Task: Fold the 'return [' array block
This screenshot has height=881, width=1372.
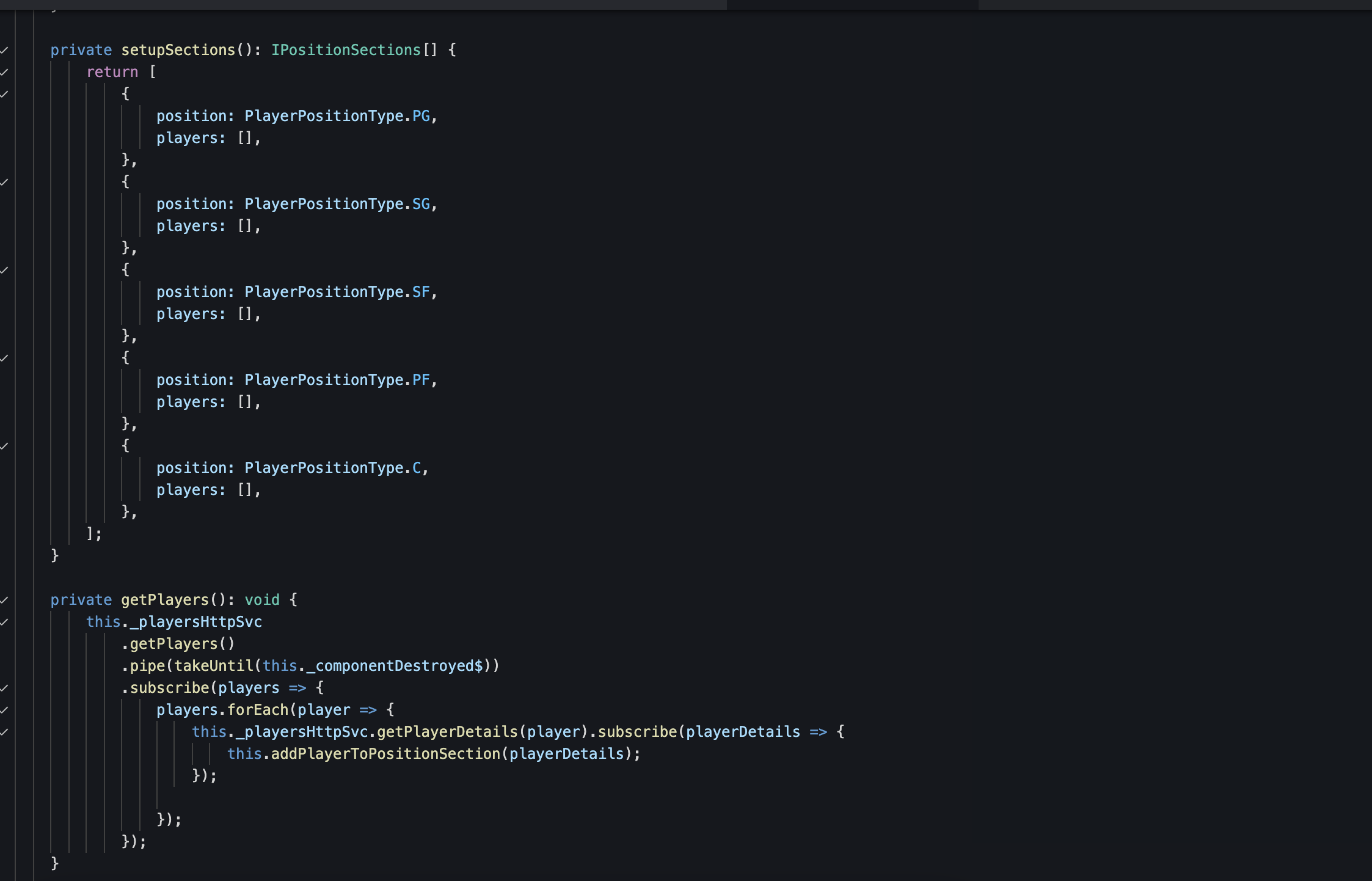Action: pos(4,72)
